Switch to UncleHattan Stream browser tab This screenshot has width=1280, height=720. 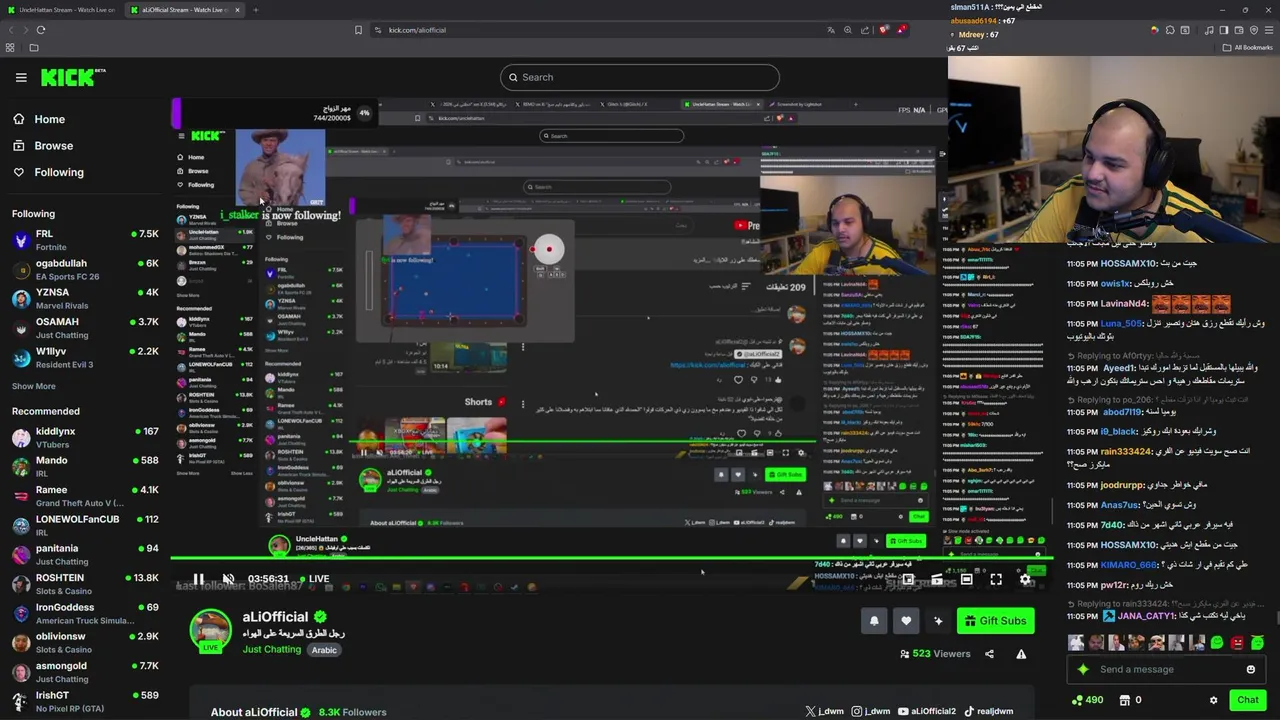[x=64, y=10]
